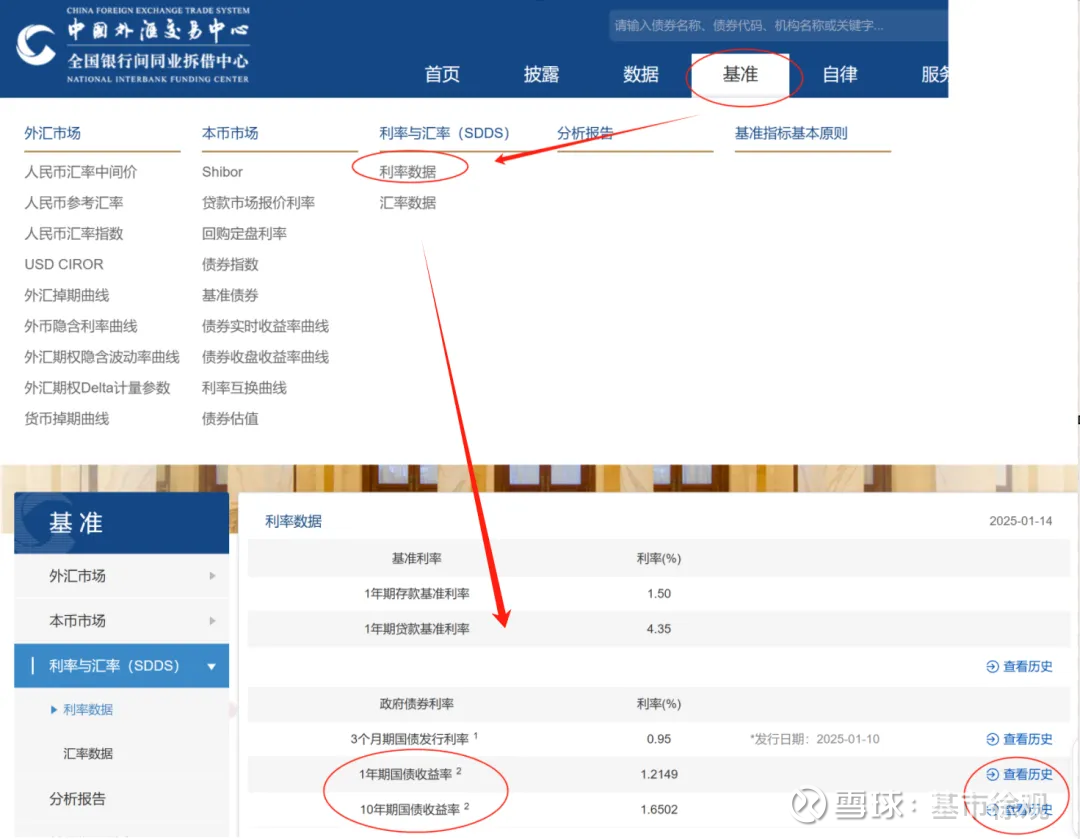Click the 10年期国债收益率 row label
The width and height of the screenshot is (1080, 839).
[x=414, y=809]
